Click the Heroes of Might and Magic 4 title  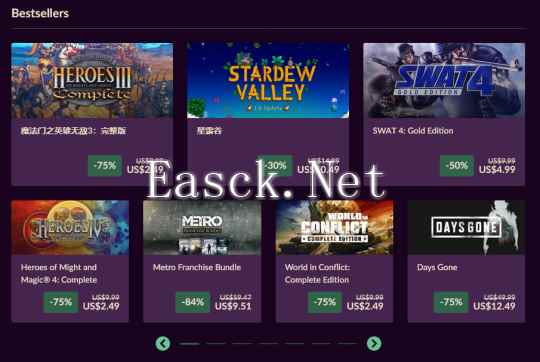tap(59, 273)
